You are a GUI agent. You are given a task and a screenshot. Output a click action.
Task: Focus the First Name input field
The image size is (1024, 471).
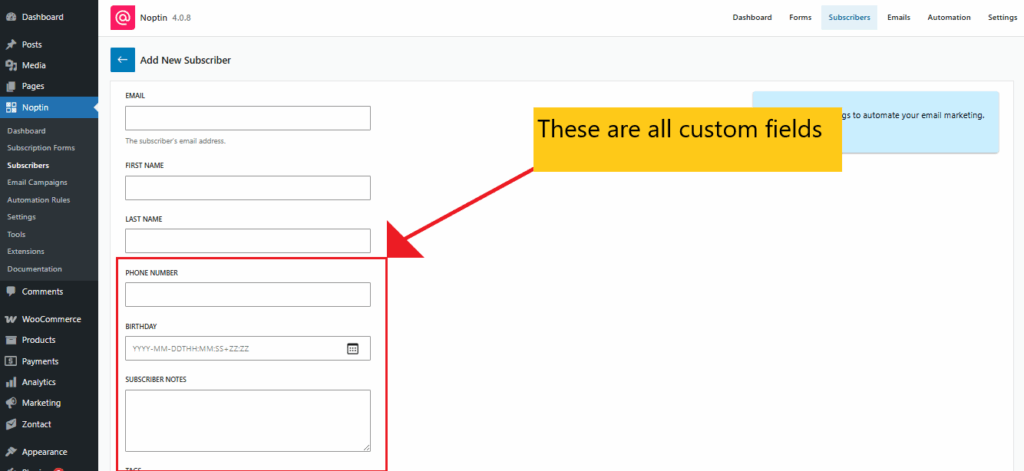(x=248, y=187)
